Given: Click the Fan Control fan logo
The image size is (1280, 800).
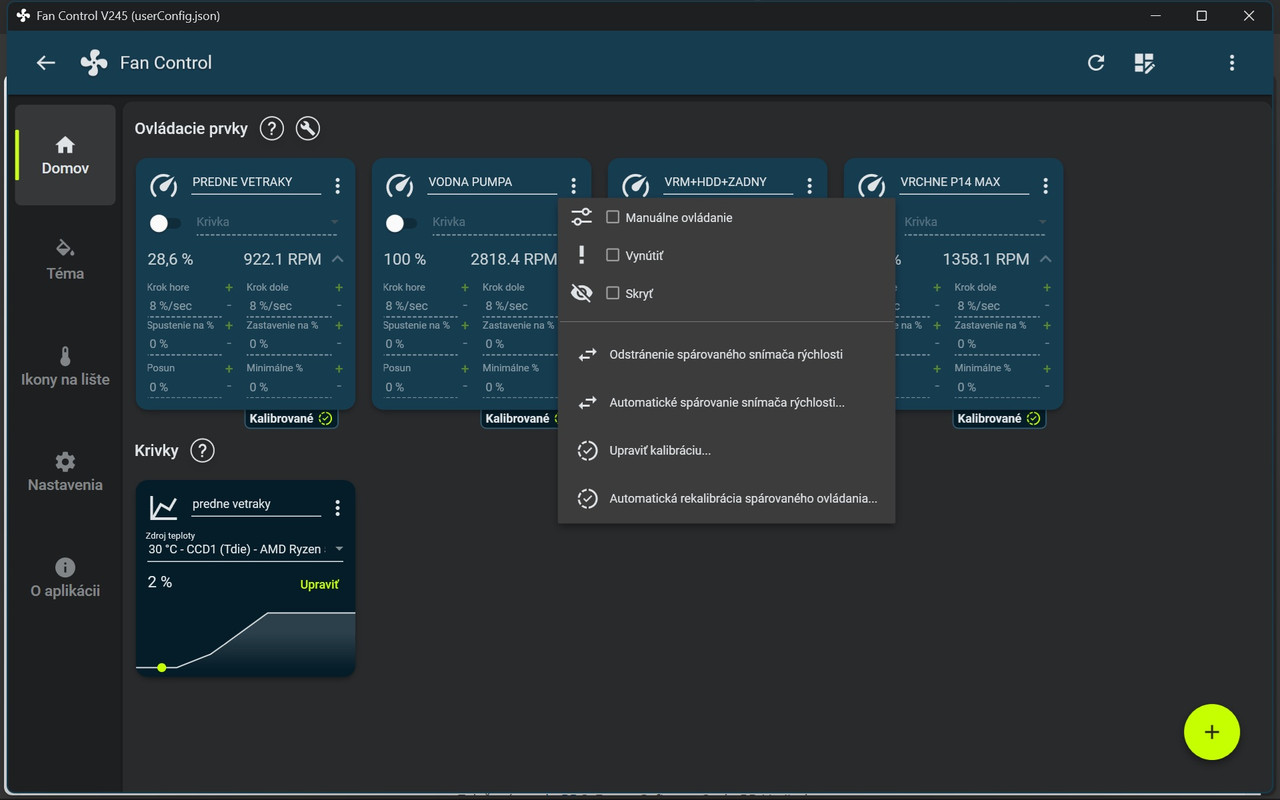Looking at the screenshot, I should tap(94, 63).
